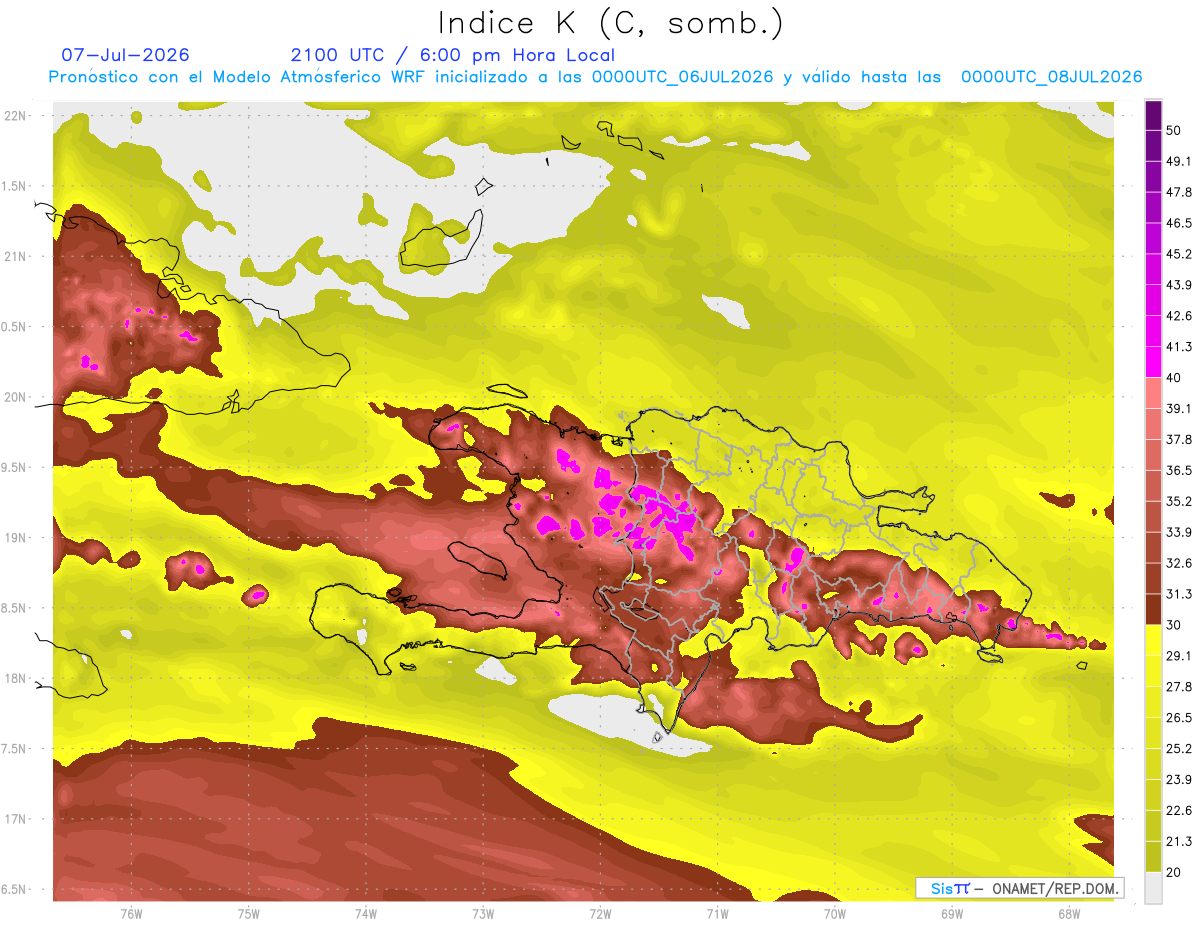Viewport: 1200px width, 927px height.
Task: Click the "21.3" value on the color scale
Action: (1179, 841)
